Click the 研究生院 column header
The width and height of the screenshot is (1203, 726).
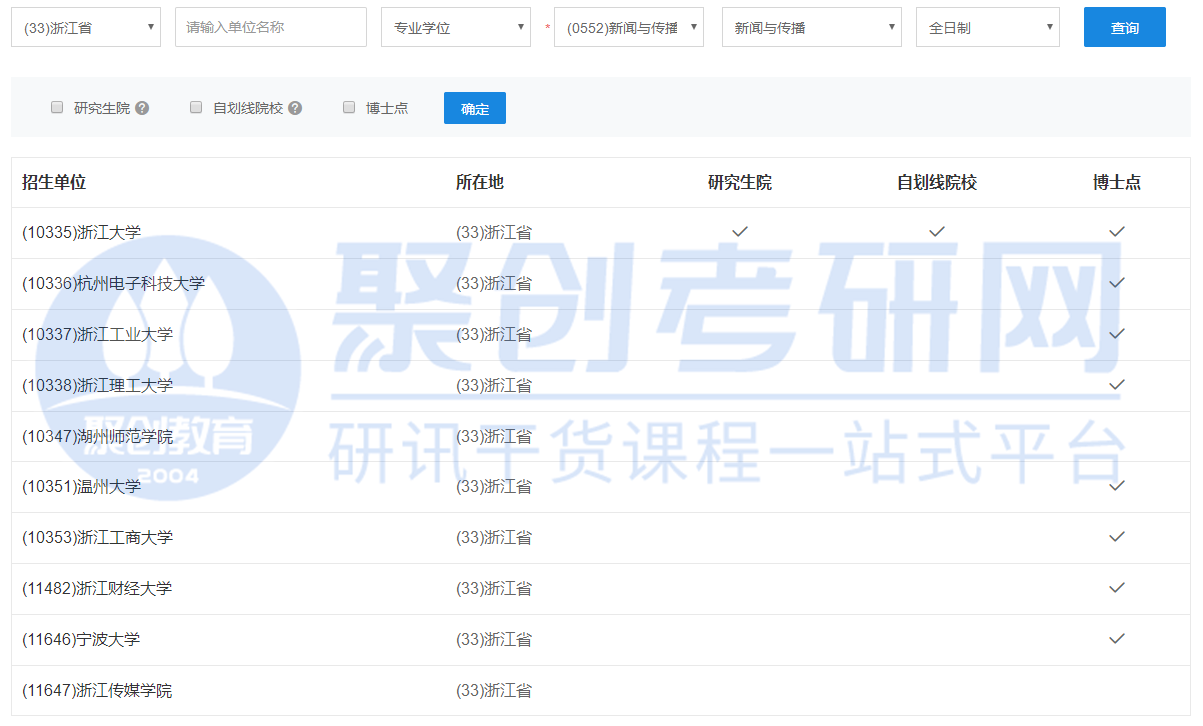pos(740,182)
